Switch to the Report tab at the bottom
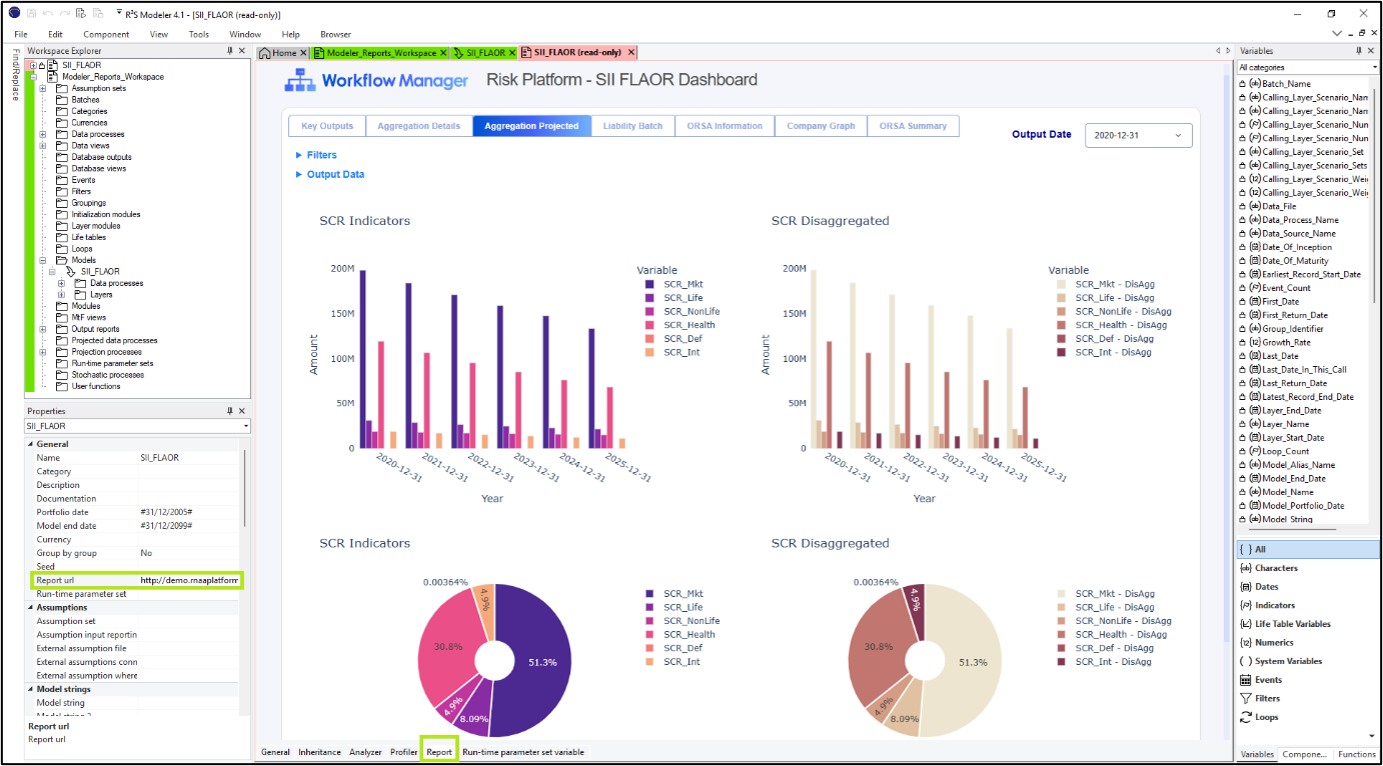 439,752
